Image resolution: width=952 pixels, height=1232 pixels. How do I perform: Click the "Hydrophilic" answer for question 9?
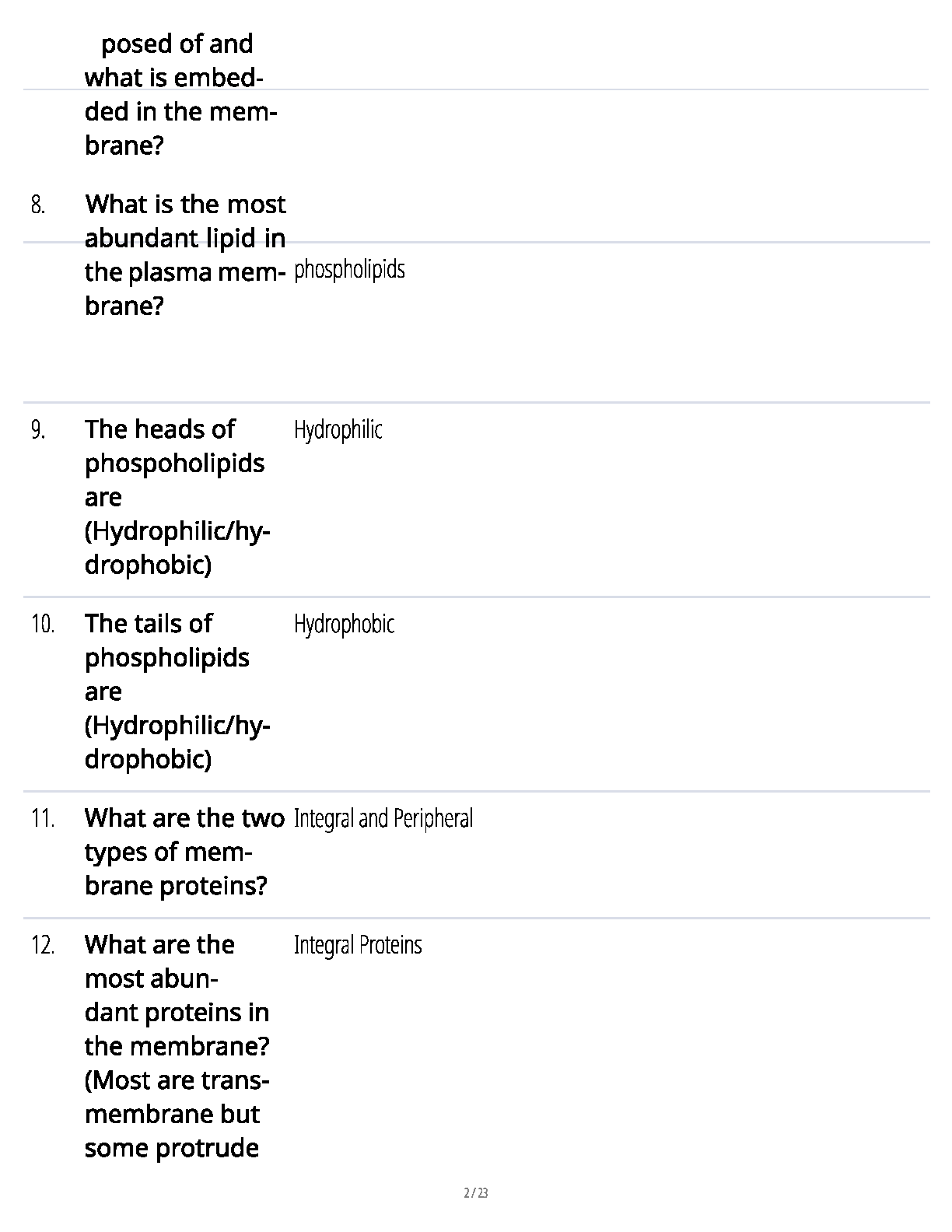pyautogui.click(x=338, y=429)
